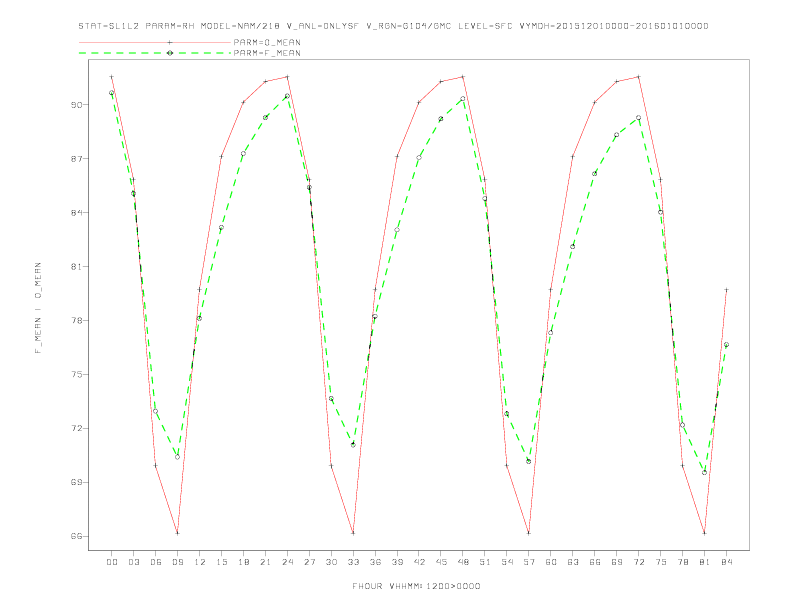Click the x-axis tick label 51
The height and width of the screenshot is (612, 792).
pyautogui.click(x=485, y=562)
